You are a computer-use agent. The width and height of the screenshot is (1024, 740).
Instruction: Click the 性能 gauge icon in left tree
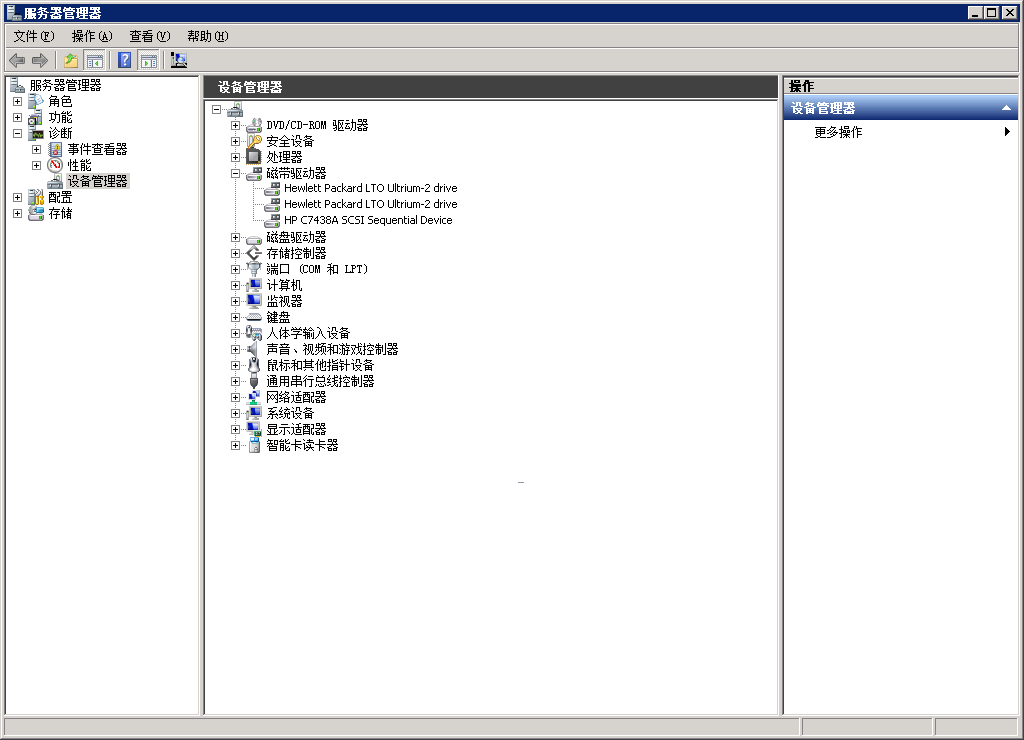(x=56, y=165)
